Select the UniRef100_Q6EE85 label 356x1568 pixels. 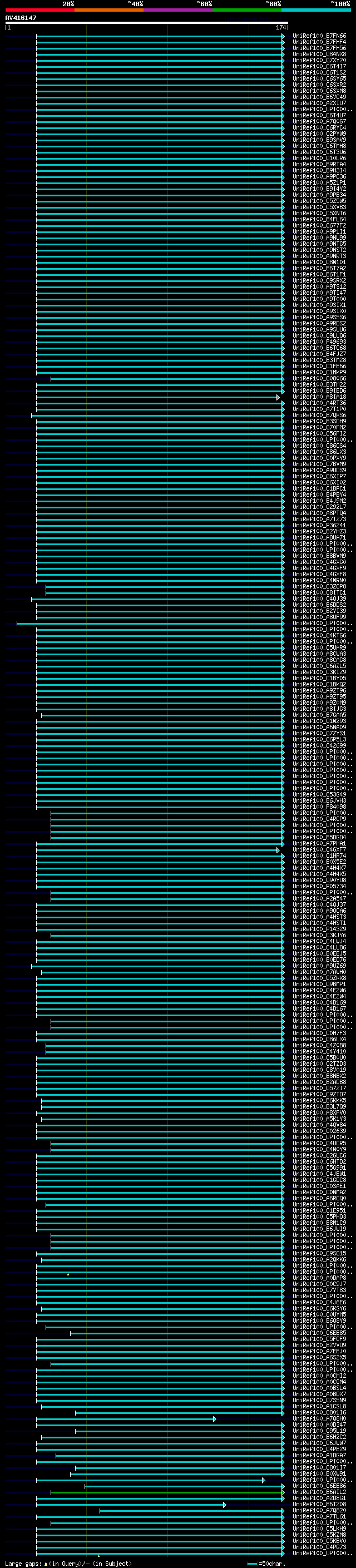pos(319,1333)
